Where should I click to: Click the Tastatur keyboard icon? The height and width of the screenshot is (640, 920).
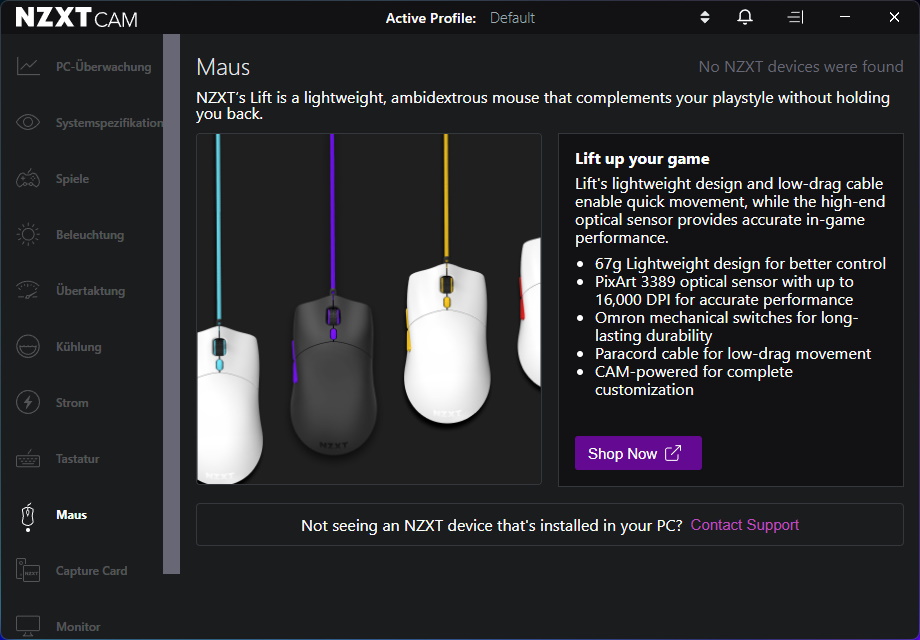[x=27, y=458]
